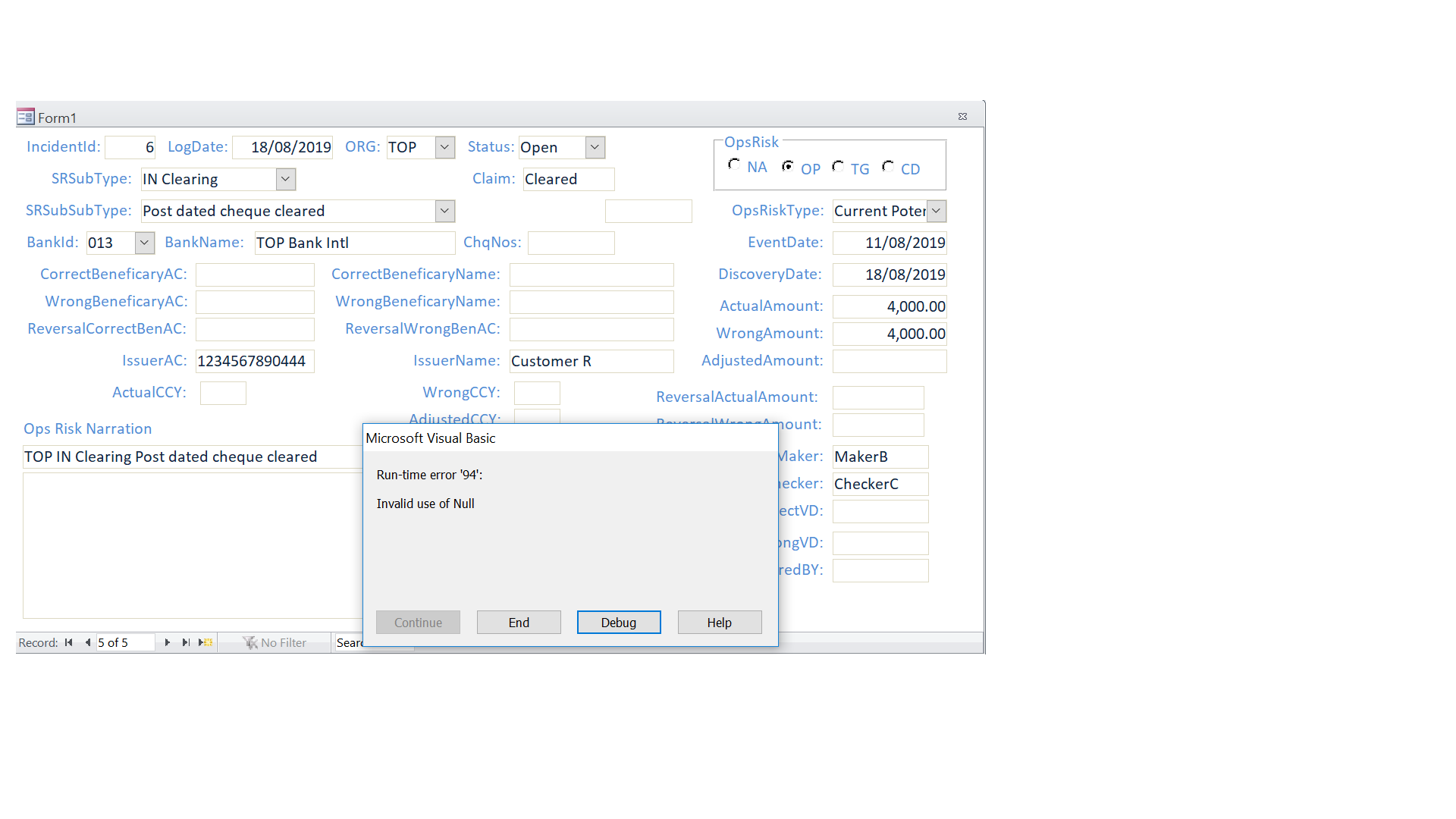This screenshot has width=1456, height=819.
Task: Open the OpsRiskType dropdown list
Action: point(937,211)
